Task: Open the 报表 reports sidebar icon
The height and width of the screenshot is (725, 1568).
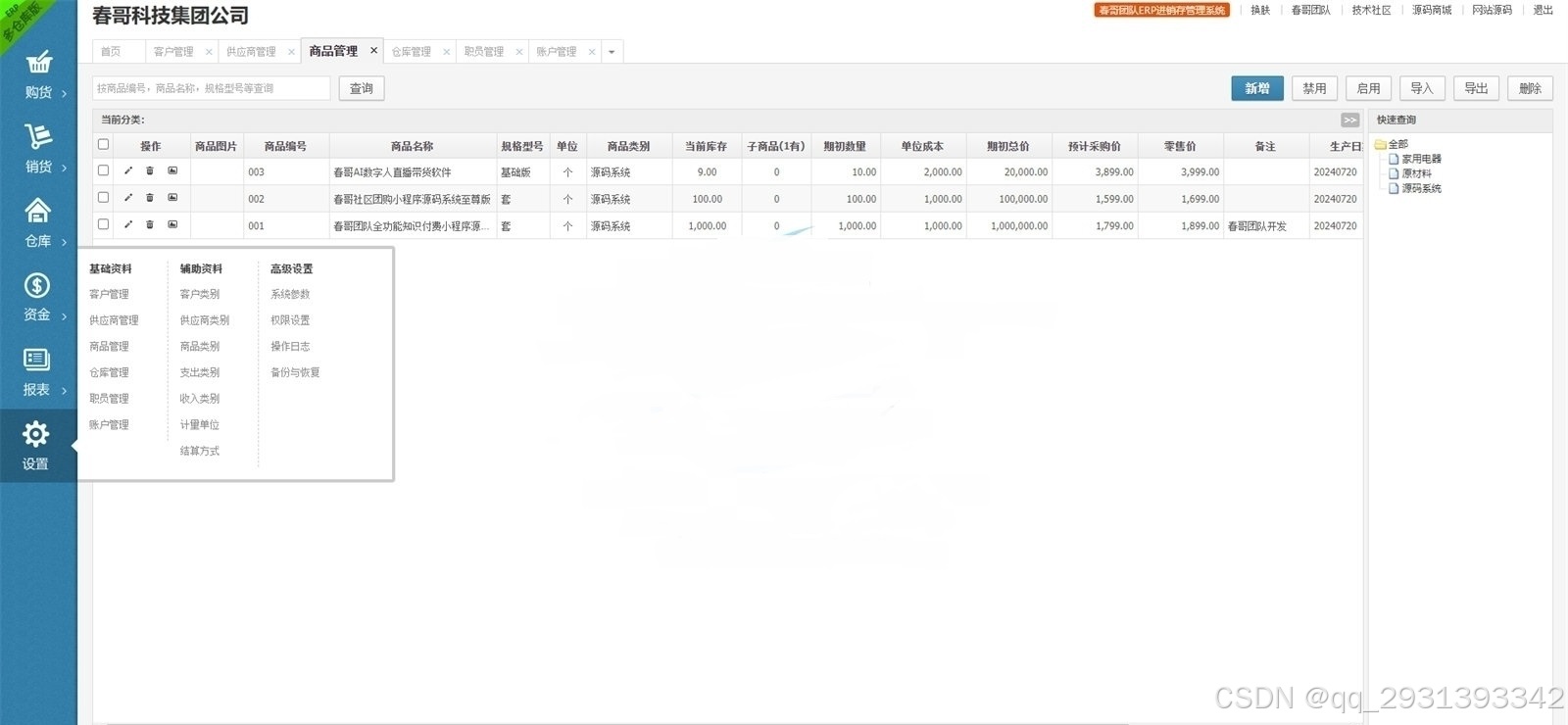Action: (x=37, y=361)
